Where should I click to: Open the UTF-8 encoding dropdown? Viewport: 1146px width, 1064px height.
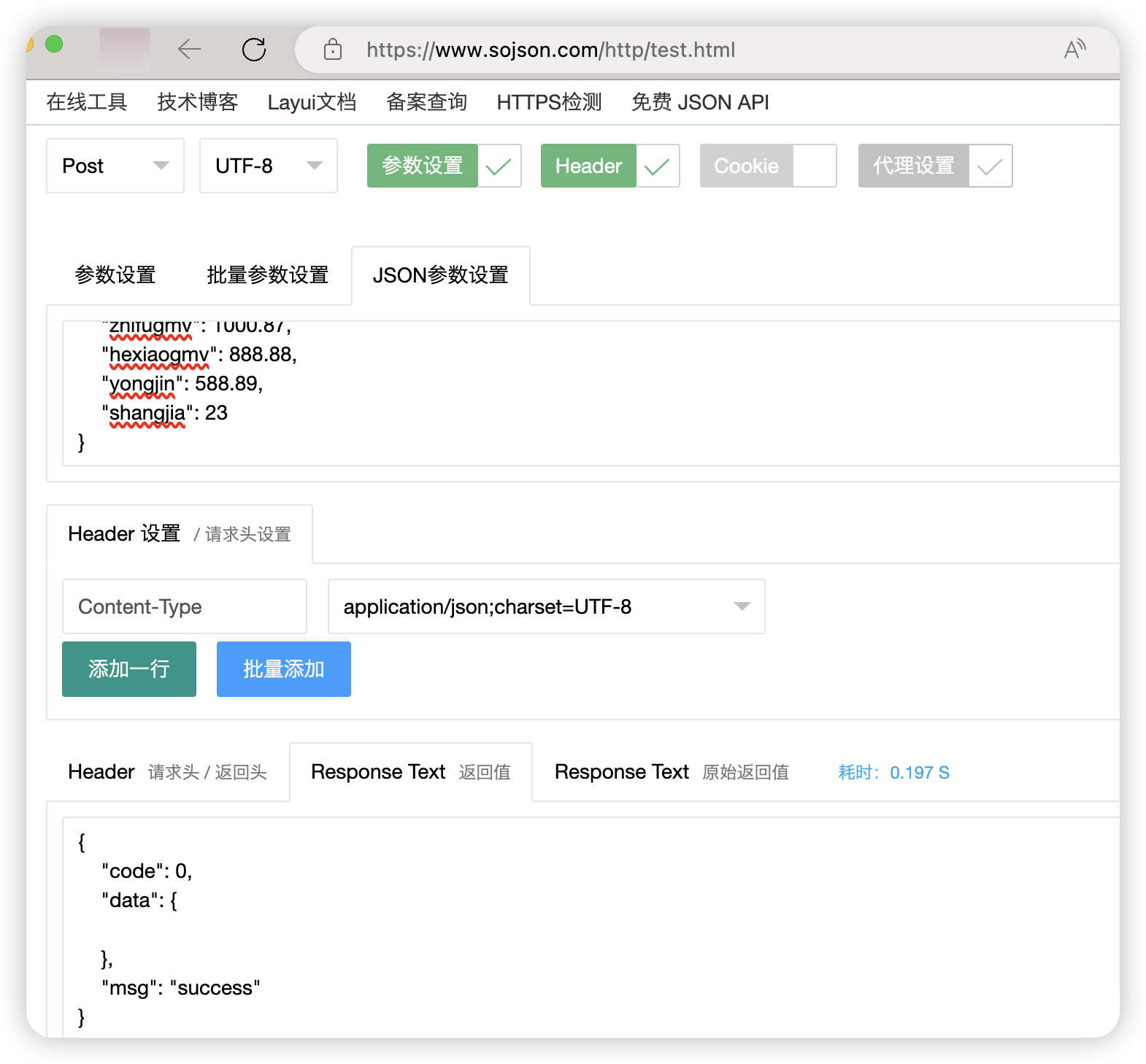click(269, 166)
